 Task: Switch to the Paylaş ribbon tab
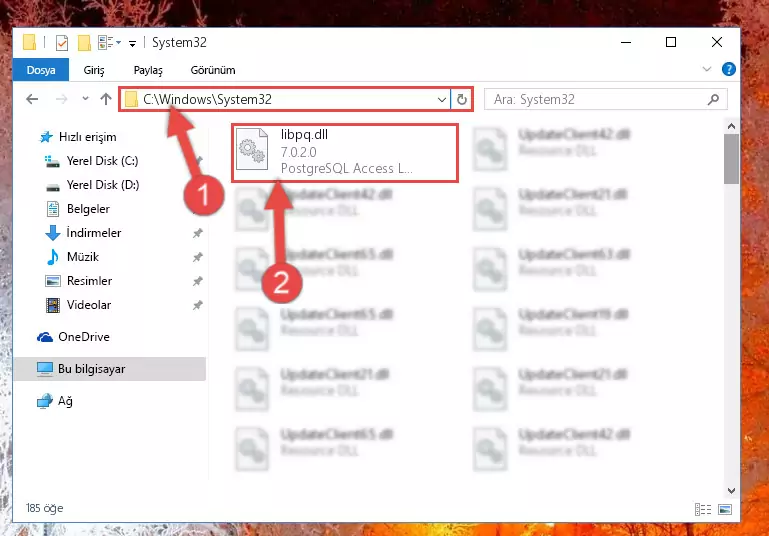148,70
